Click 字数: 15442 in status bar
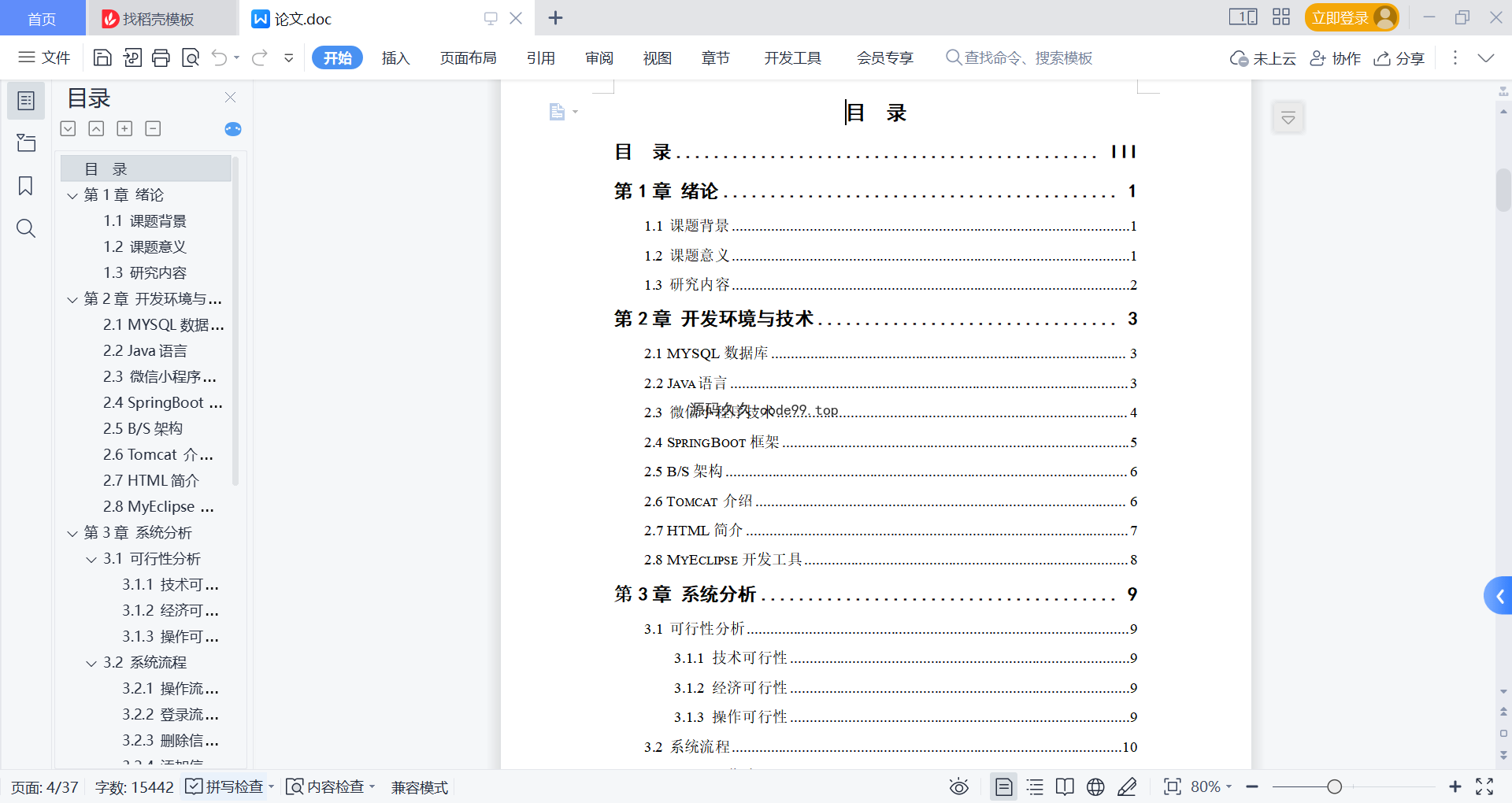Screen dimensions: 1512x803 tap(134, 787)
